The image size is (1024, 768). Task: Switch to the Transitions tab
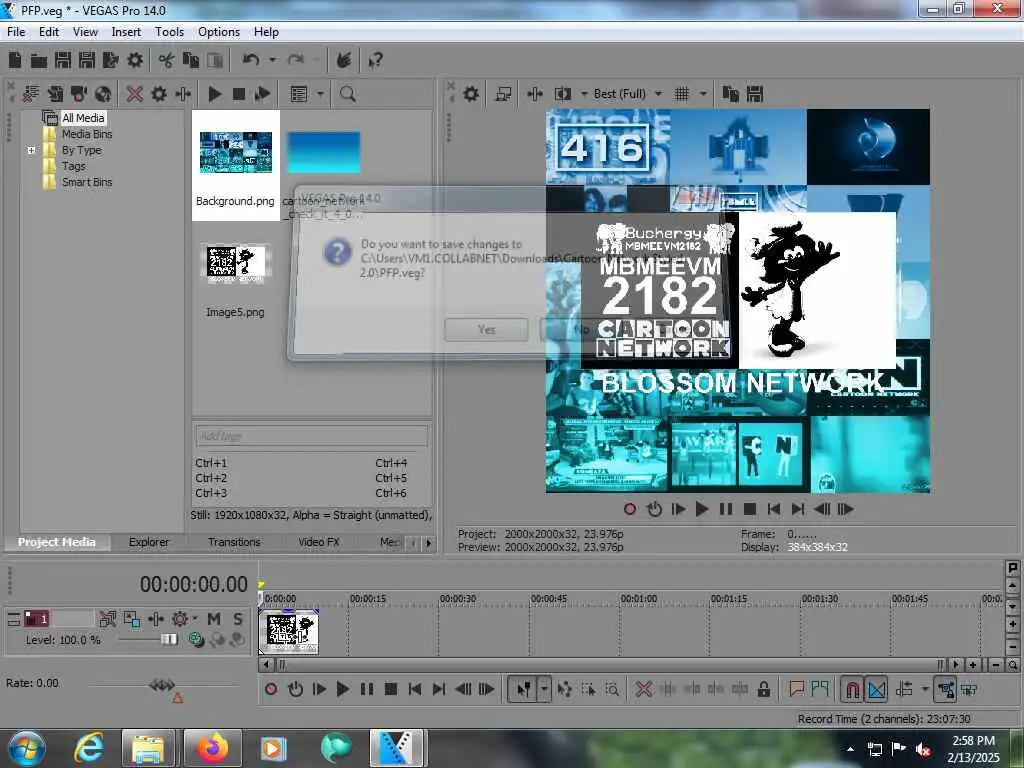[x=234, y=542]
